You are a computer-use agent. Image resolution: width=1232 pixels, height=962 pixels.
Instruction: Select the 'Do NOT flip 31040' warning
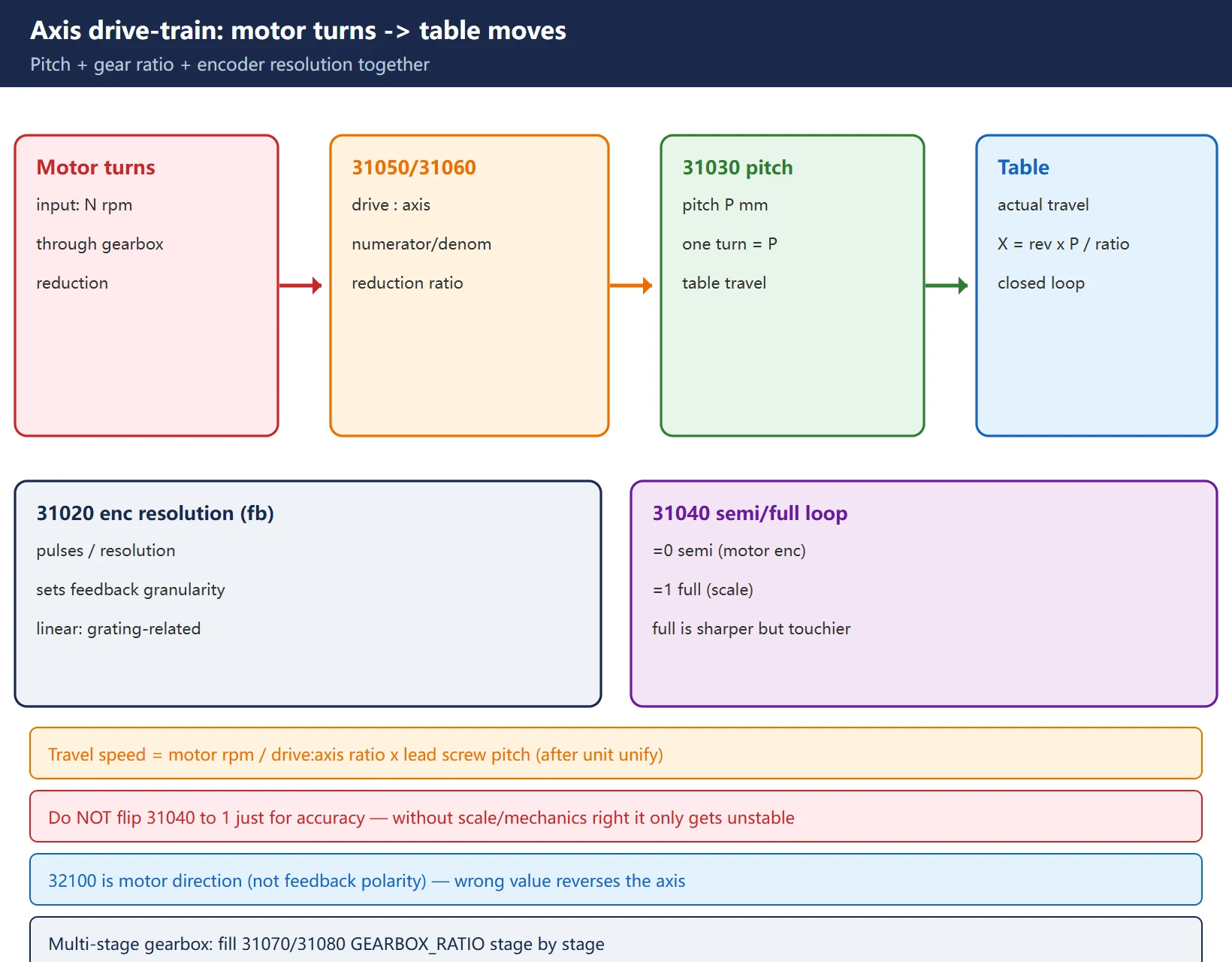point(616,816)
